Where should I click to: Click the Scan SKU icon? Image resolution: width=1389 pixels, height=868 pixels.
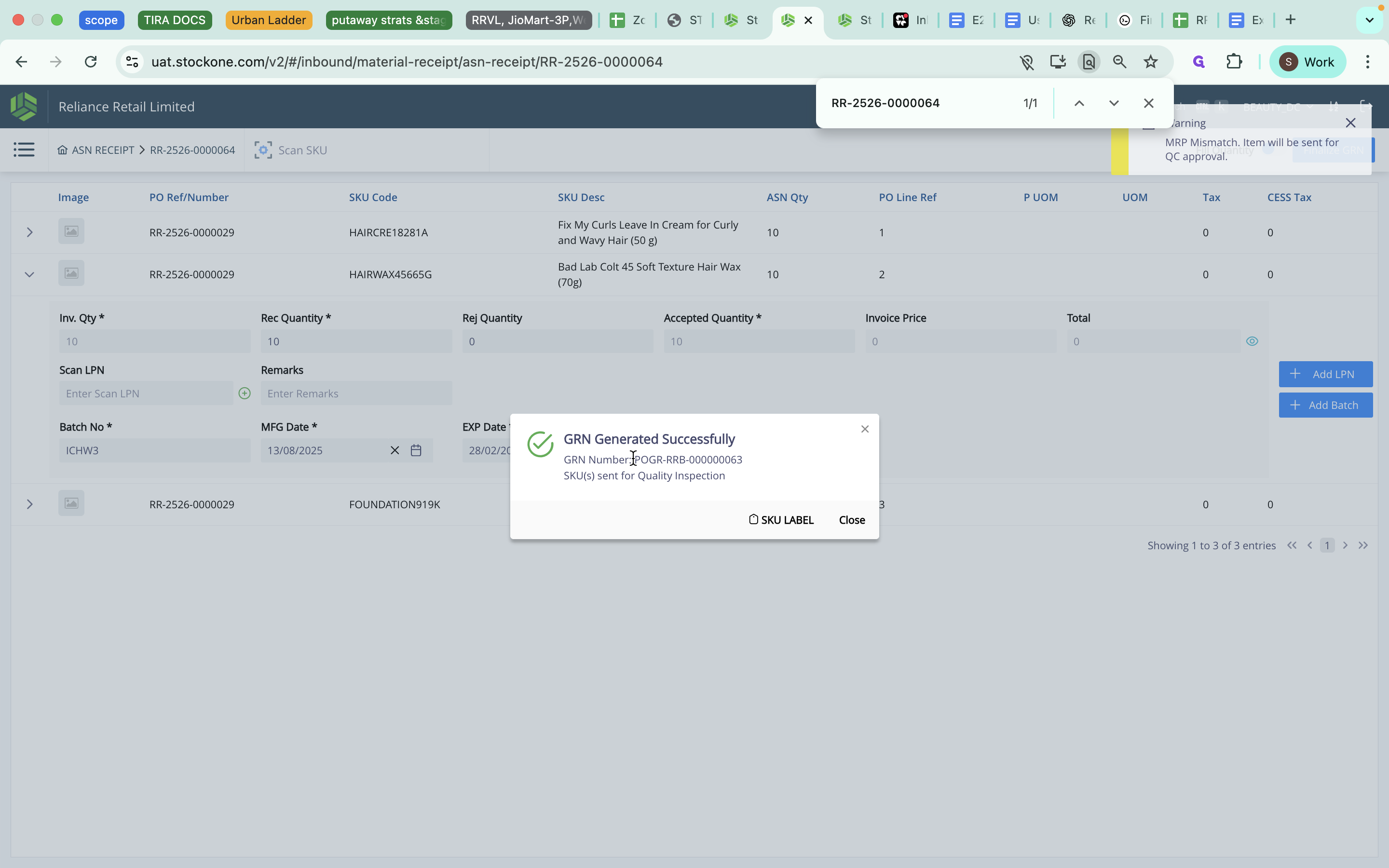click(263, 150)
